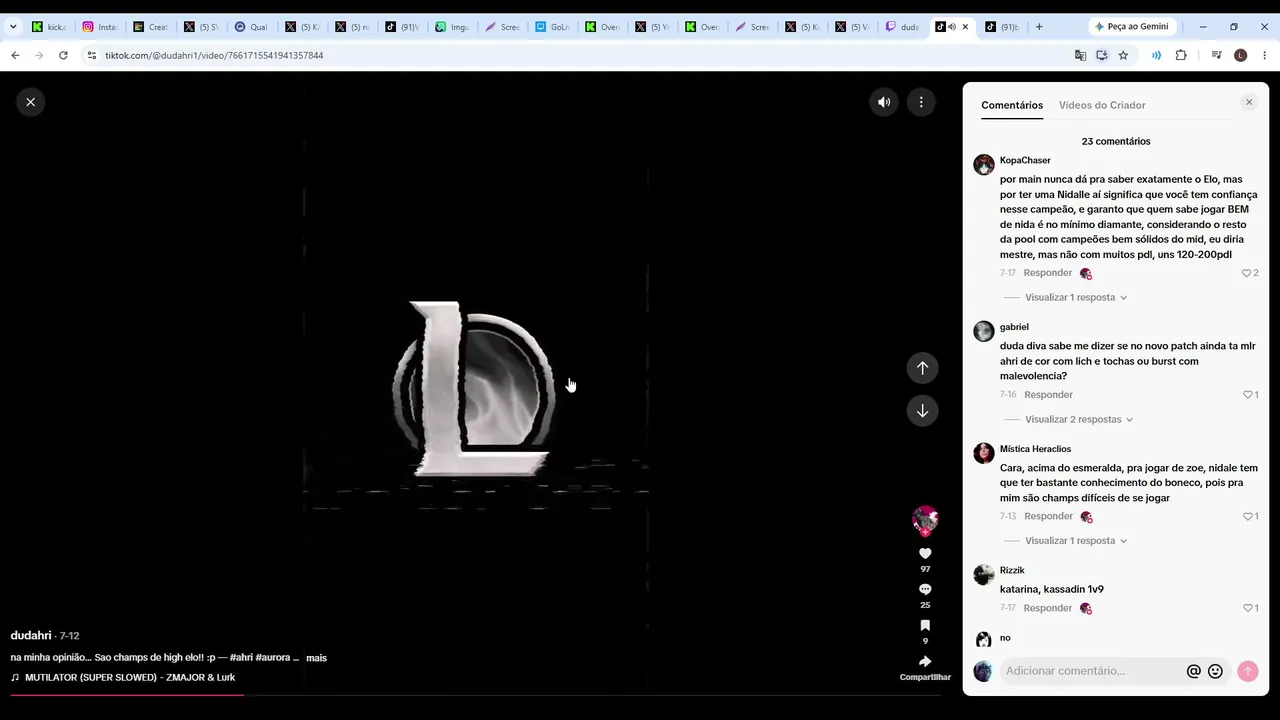
Task: Switch to the Instagram browser tab
Action: point(99,27)
